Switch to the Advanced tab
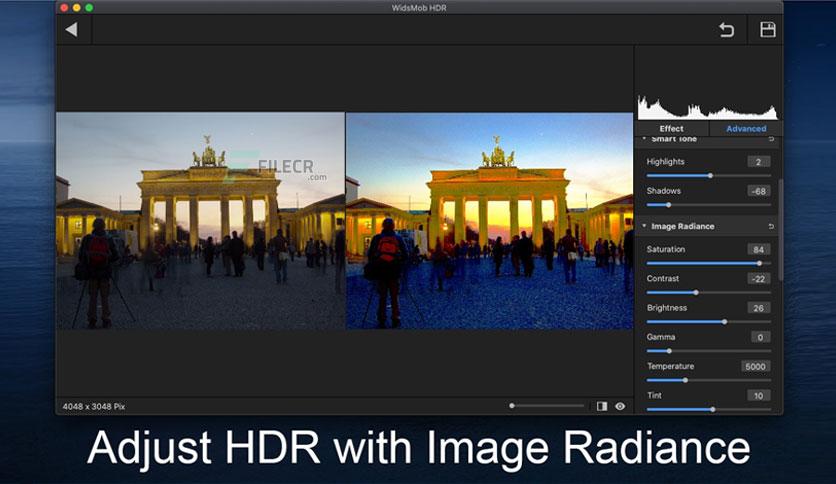Viewport: 836px width, 484px height. [746, 128]
